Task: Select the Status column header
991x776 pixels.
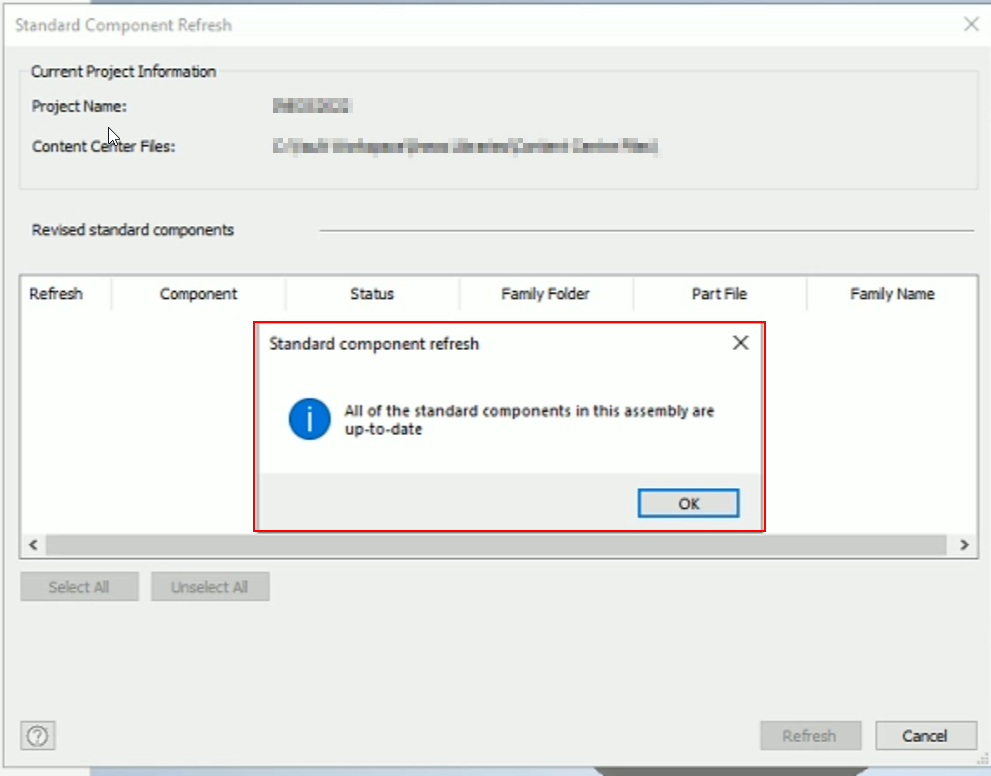Action: tap(371, 293)
